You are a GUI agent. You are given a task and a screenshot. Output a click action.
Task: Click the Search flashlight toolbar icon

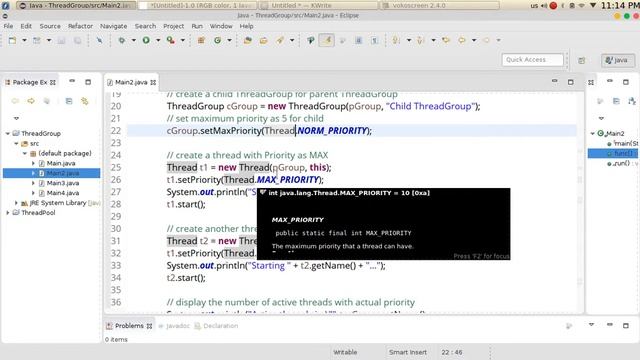point(280,40)
